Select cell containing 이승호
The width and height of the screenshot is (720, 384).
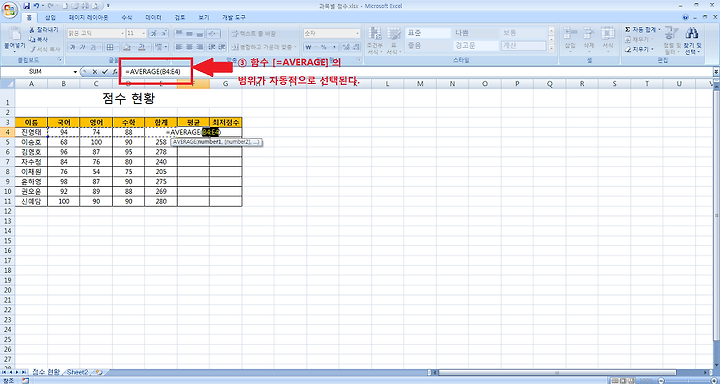(31, 142)
